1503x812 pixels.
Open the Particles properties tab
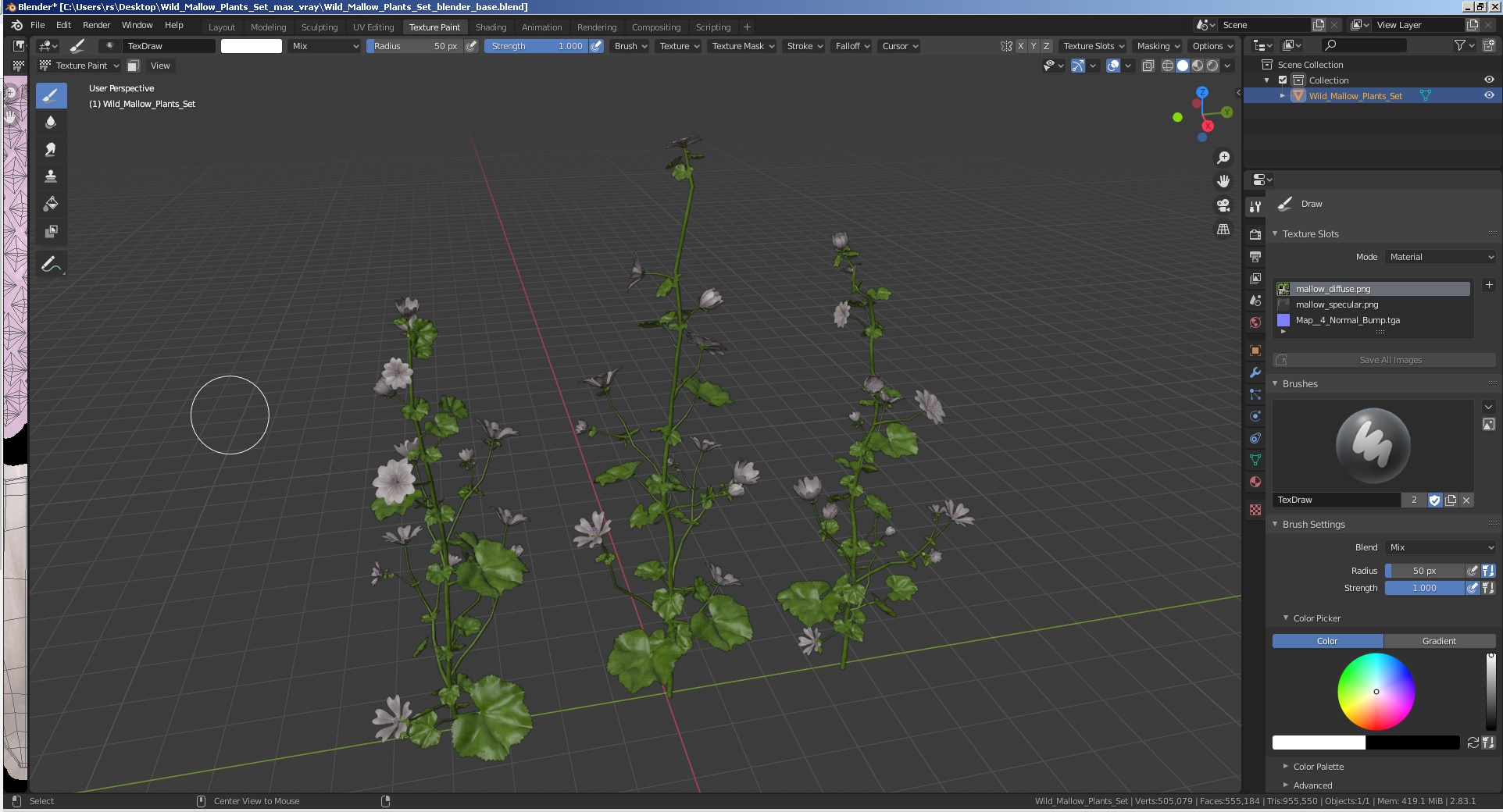click(x=1255, y=394)
